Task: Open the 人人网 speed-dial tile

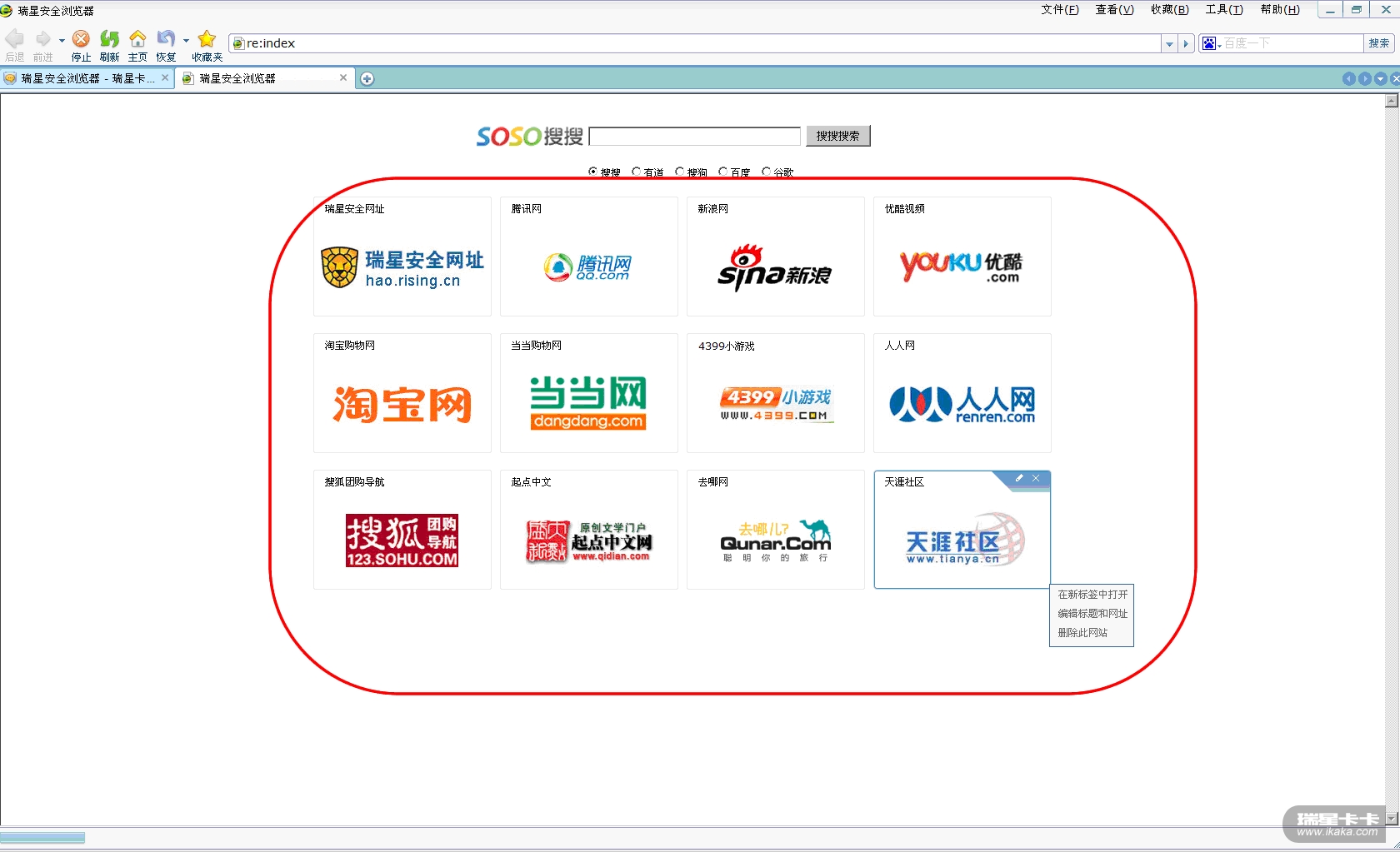Action: coord(962,393)
